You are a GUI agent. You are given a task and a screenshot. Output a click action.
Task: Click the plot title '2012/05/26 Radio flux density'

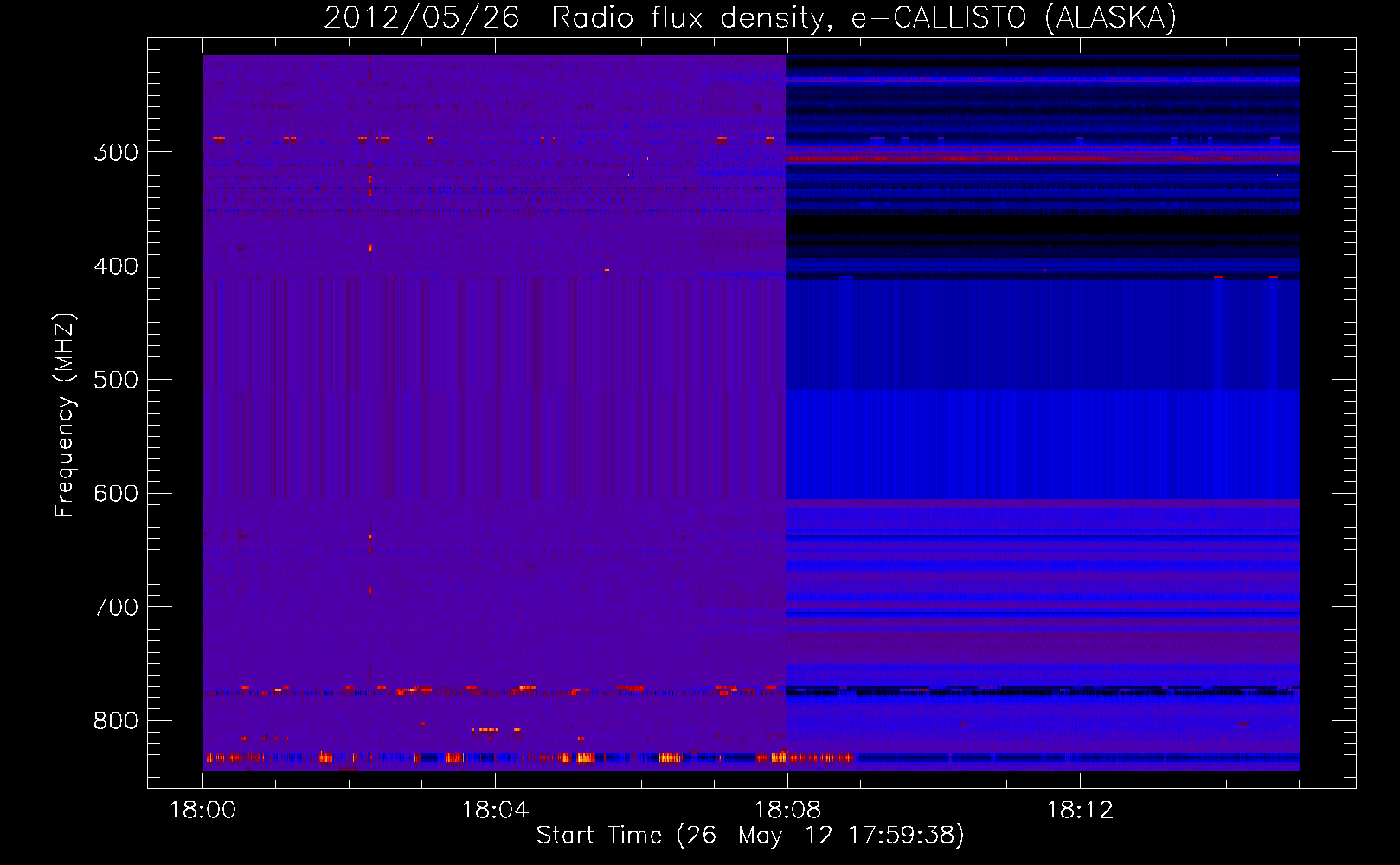(751, 18)
